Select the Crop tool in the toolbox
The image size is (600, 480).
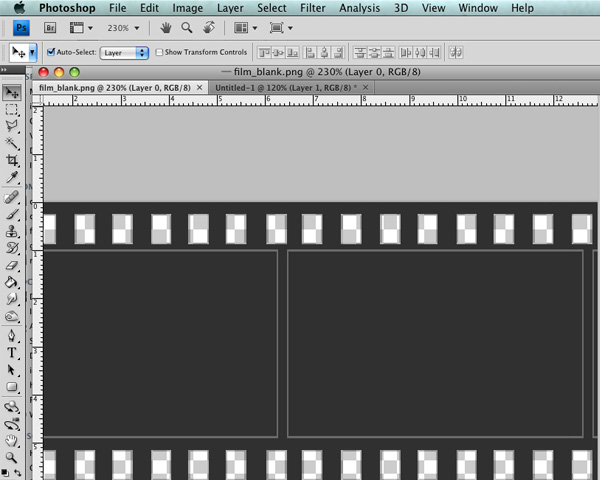click(x=13, y=160)
